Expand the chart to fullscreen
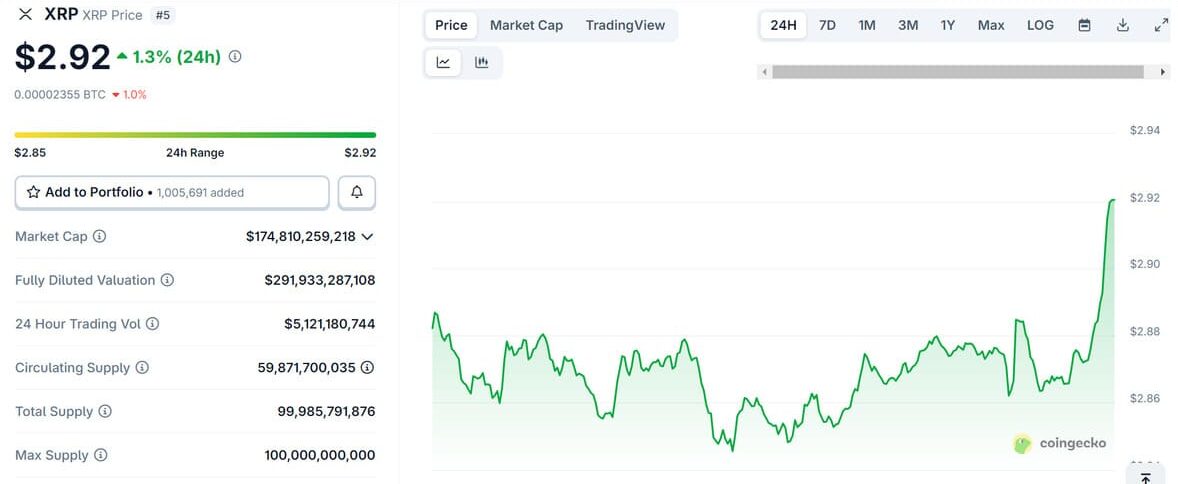This screenshot has width=1178, height=484. click(1161, 25)
